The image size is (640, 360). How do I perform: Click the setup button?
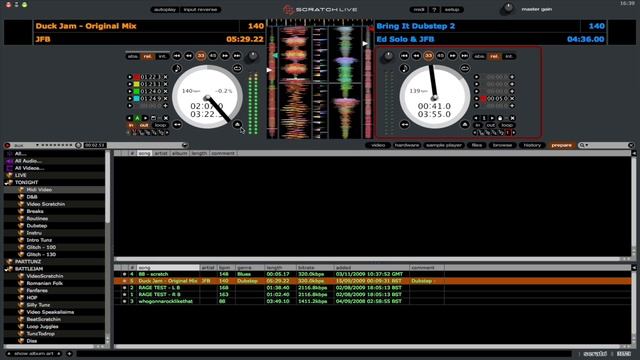click(452, 9)
